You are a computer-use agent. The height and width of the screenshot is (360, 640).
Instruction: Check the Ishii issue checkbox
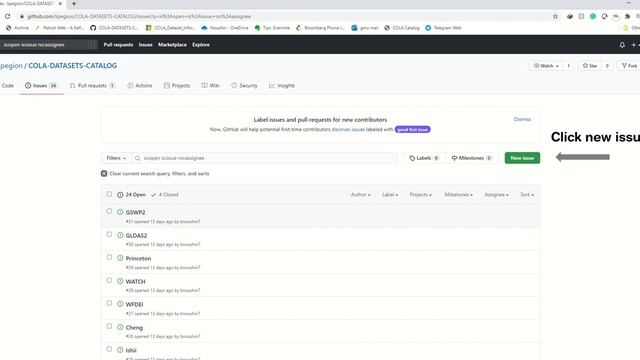(x=109, y=349)
